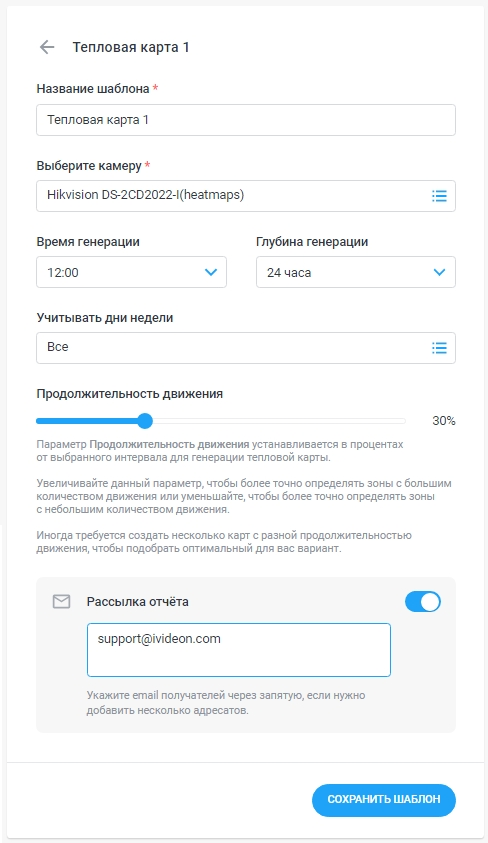Click the СОХРАНИТЬ ШАБЛОН button
The height and width of the screenshot is (843, 488).
pos(384,799)
